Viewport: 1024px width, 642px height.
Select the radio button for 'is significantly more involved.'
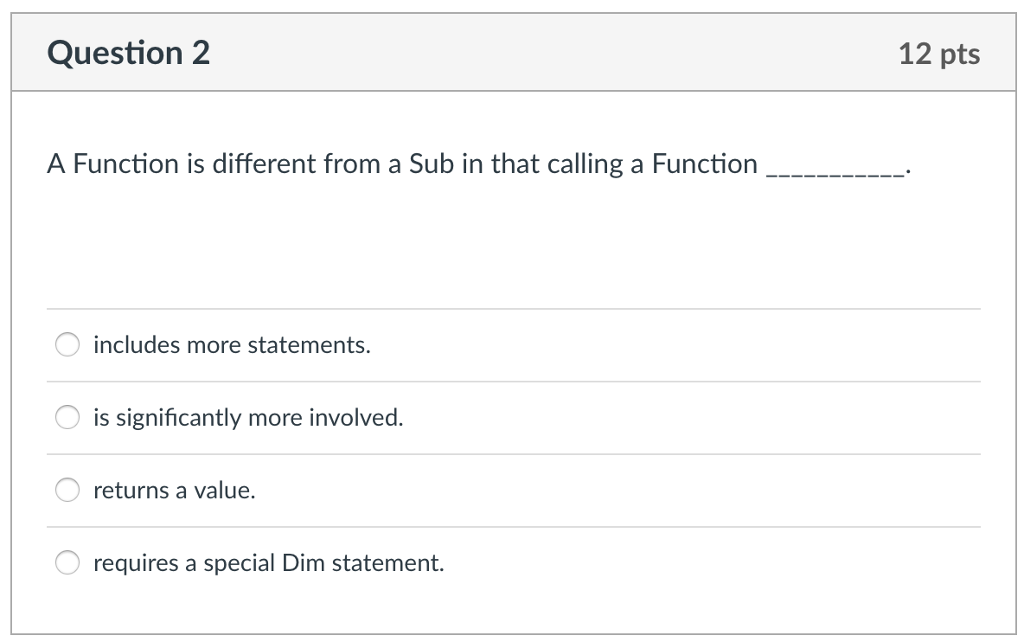point(67,417)
